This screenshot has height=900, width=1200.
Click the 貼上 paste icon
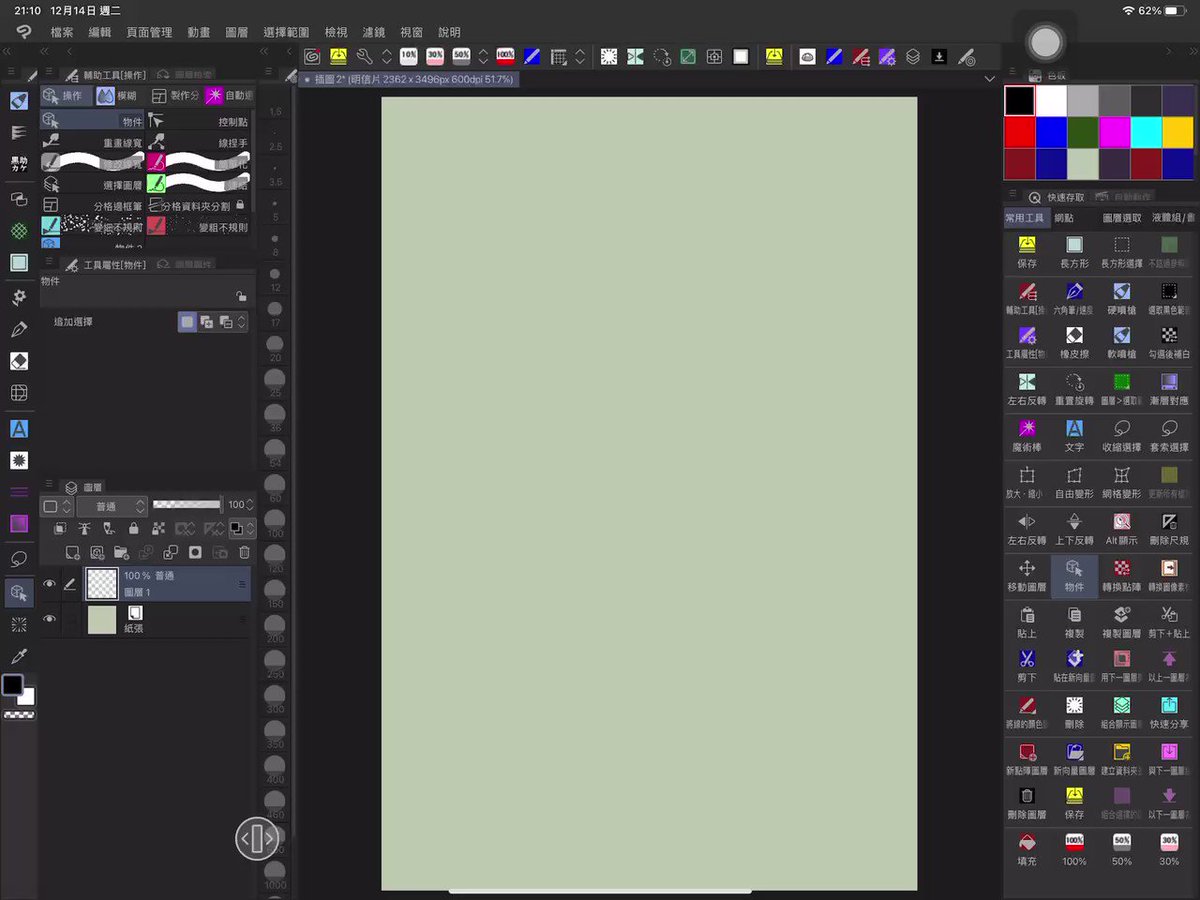(x=1027, y=615)
